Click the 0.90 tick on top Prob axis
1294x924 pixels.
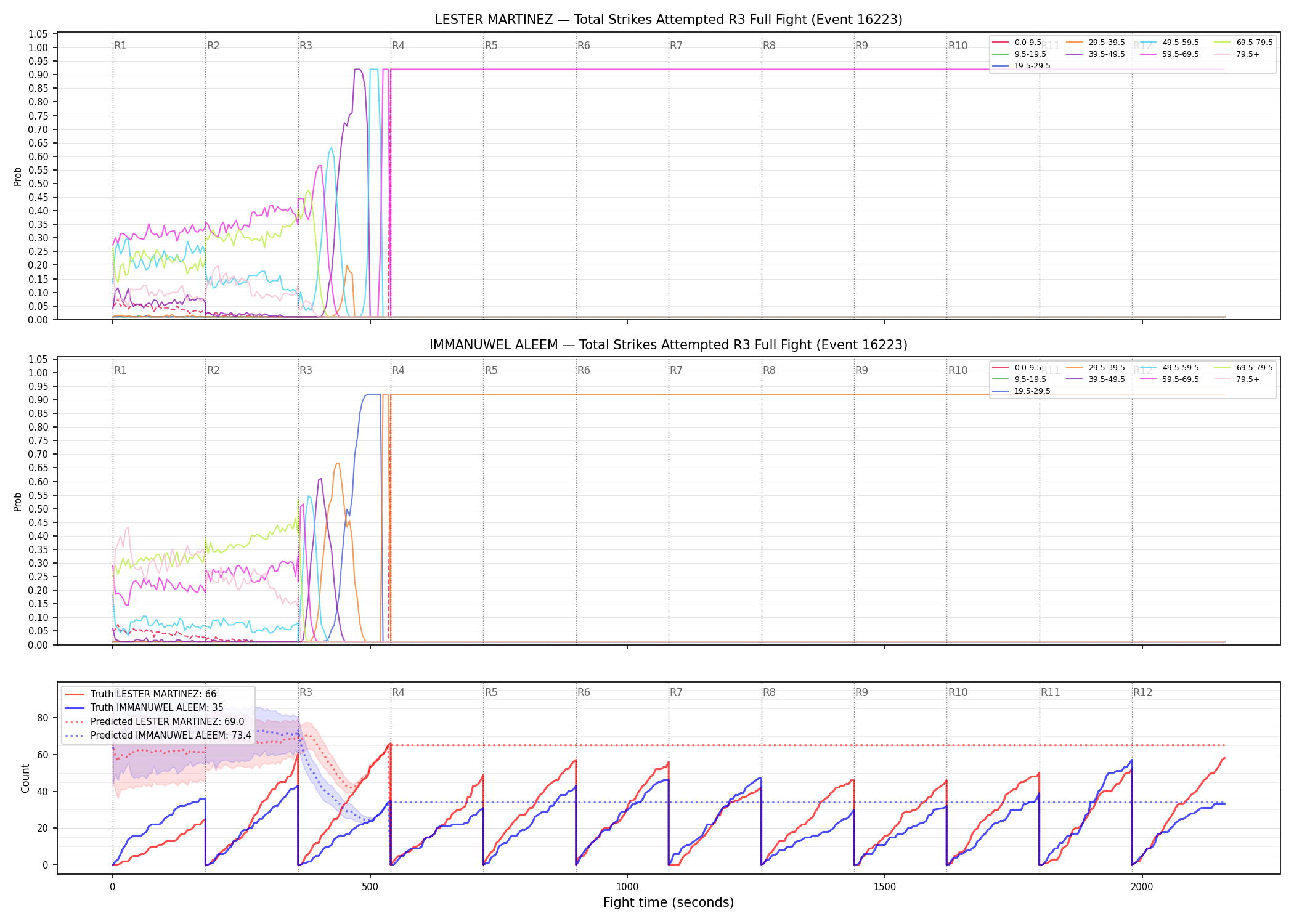click(38, 75)
